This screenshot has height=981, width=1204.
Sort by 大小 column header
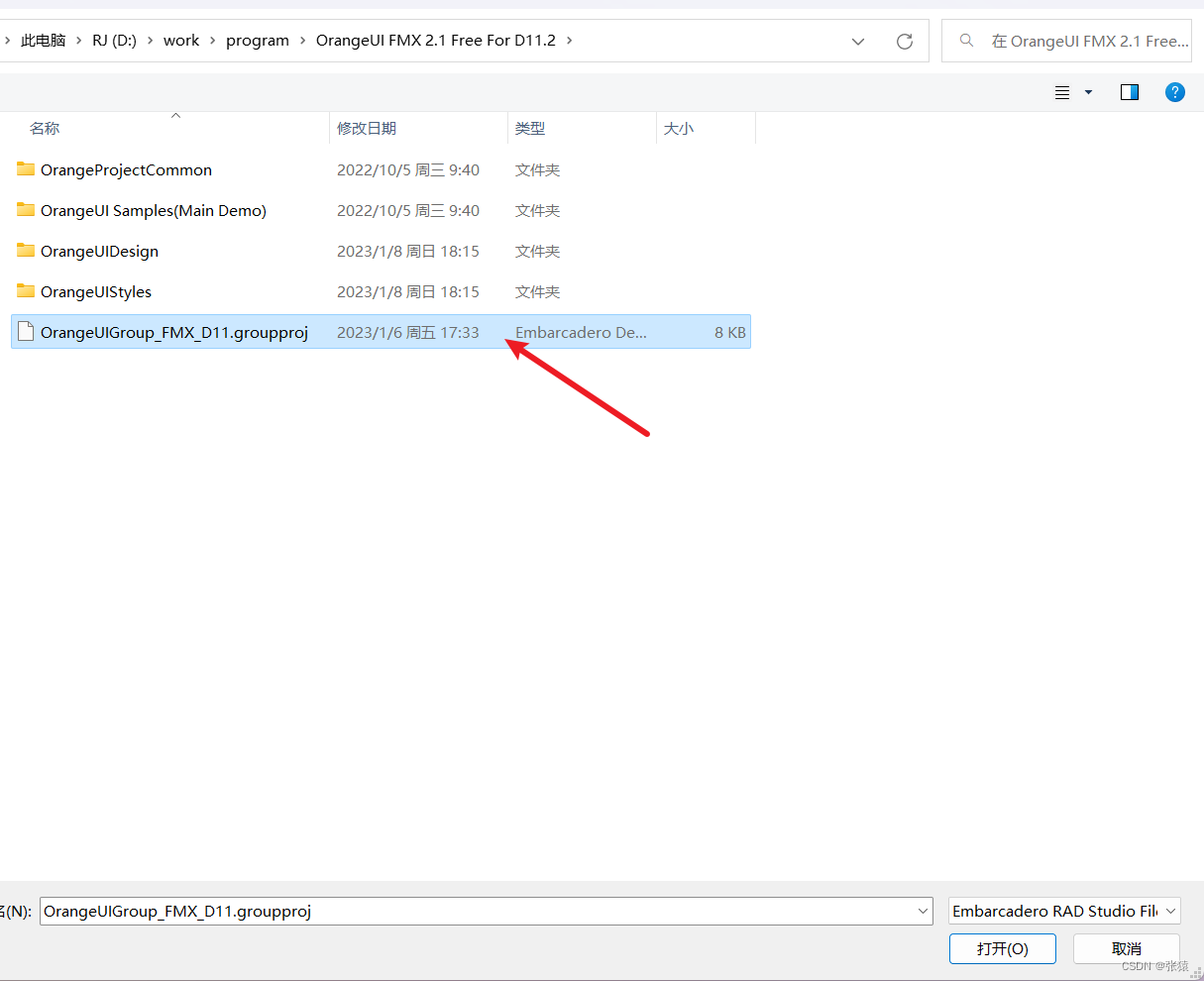click(679, 128)
